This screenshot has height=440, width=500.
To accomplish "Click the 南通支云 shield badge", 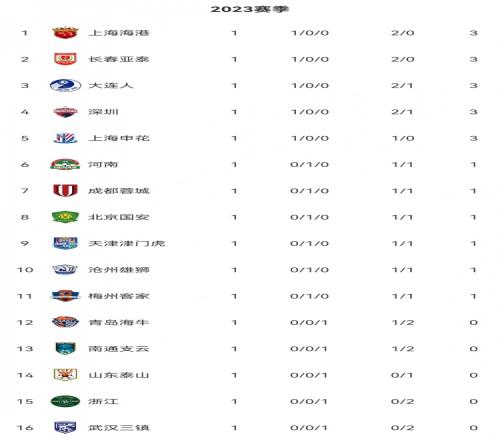I will pos(65,348).
